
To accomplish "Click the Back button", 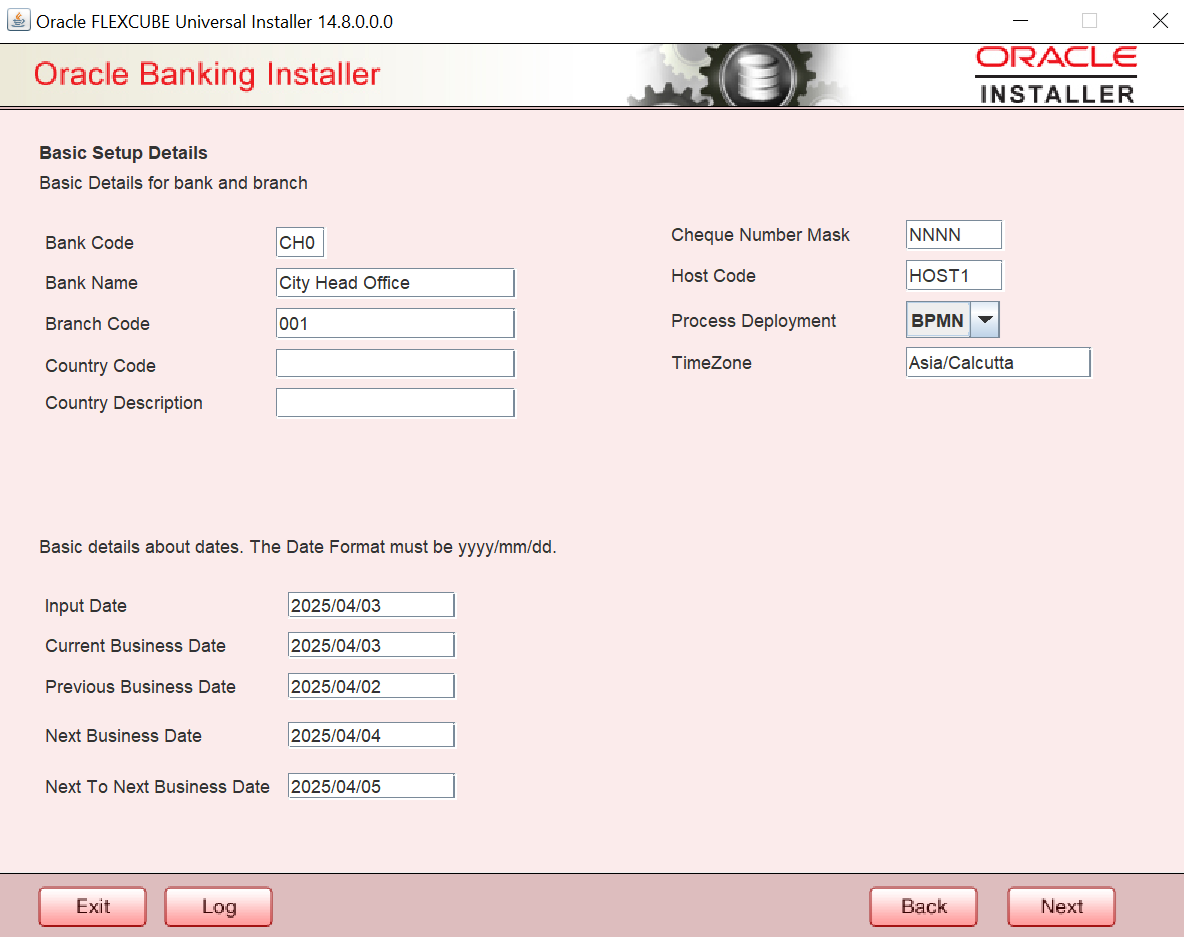I will point(923,906).
